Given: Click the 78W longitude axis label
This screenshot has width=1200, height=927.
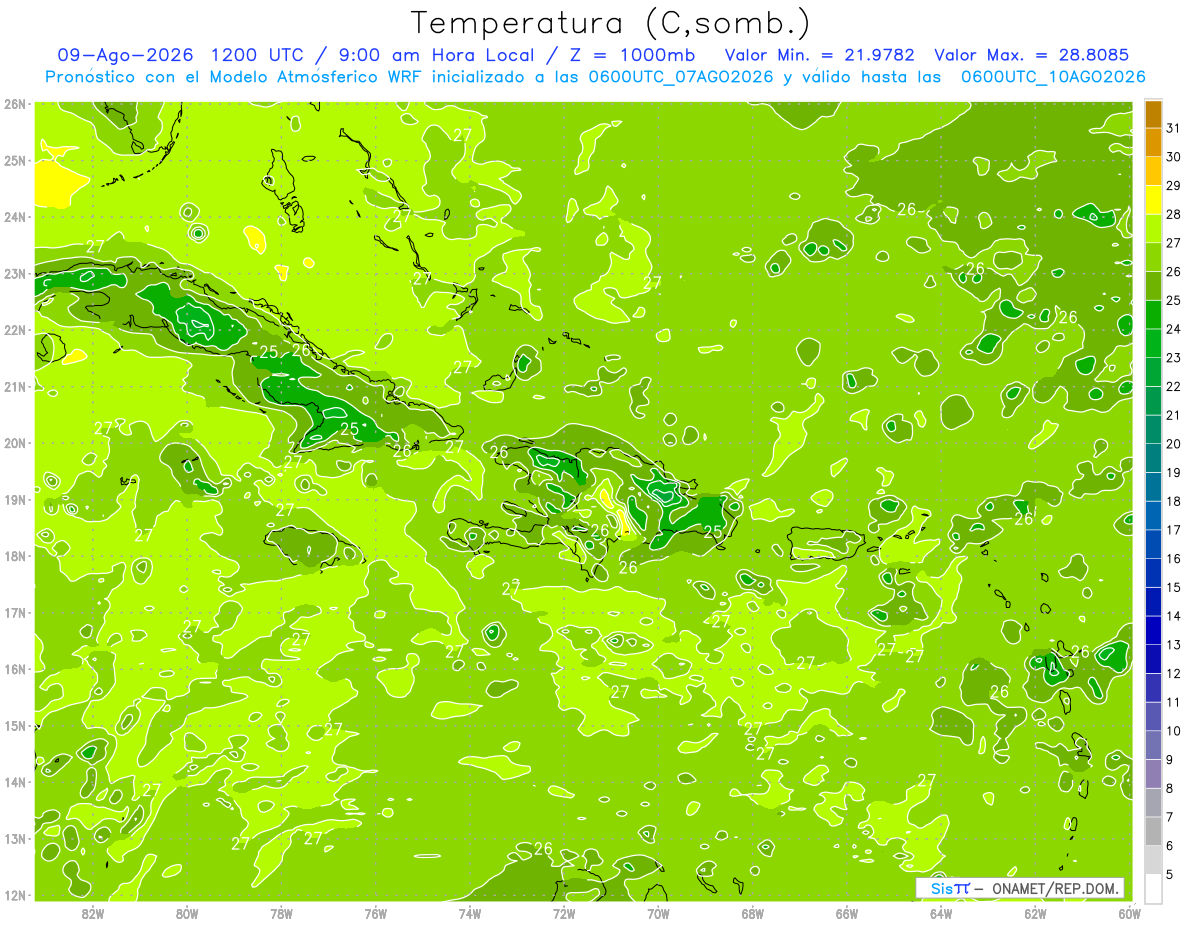Looking at the screenshot, I should [x=281, y=913].
